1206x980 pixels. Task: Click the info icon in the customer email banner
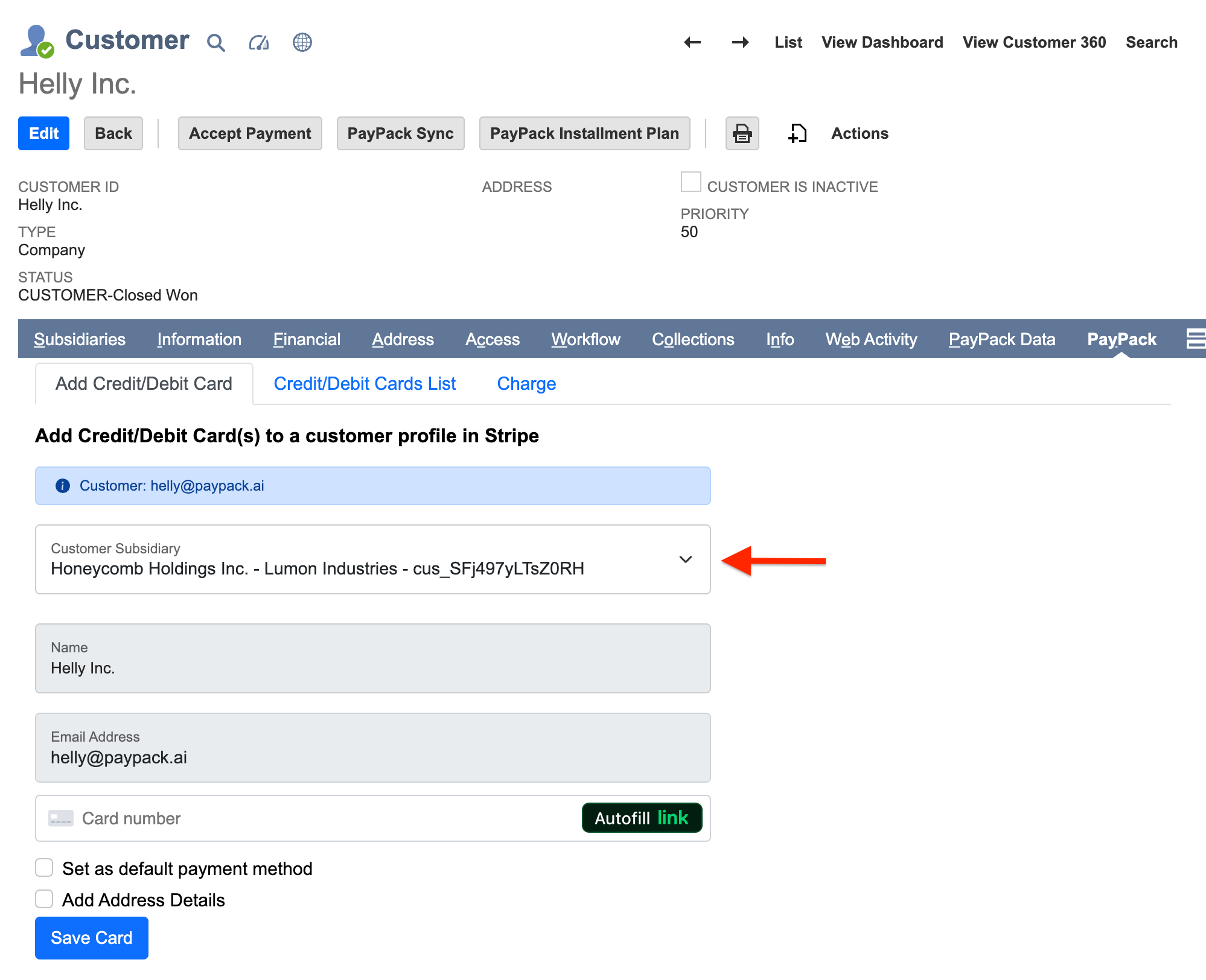coord(62,486)
